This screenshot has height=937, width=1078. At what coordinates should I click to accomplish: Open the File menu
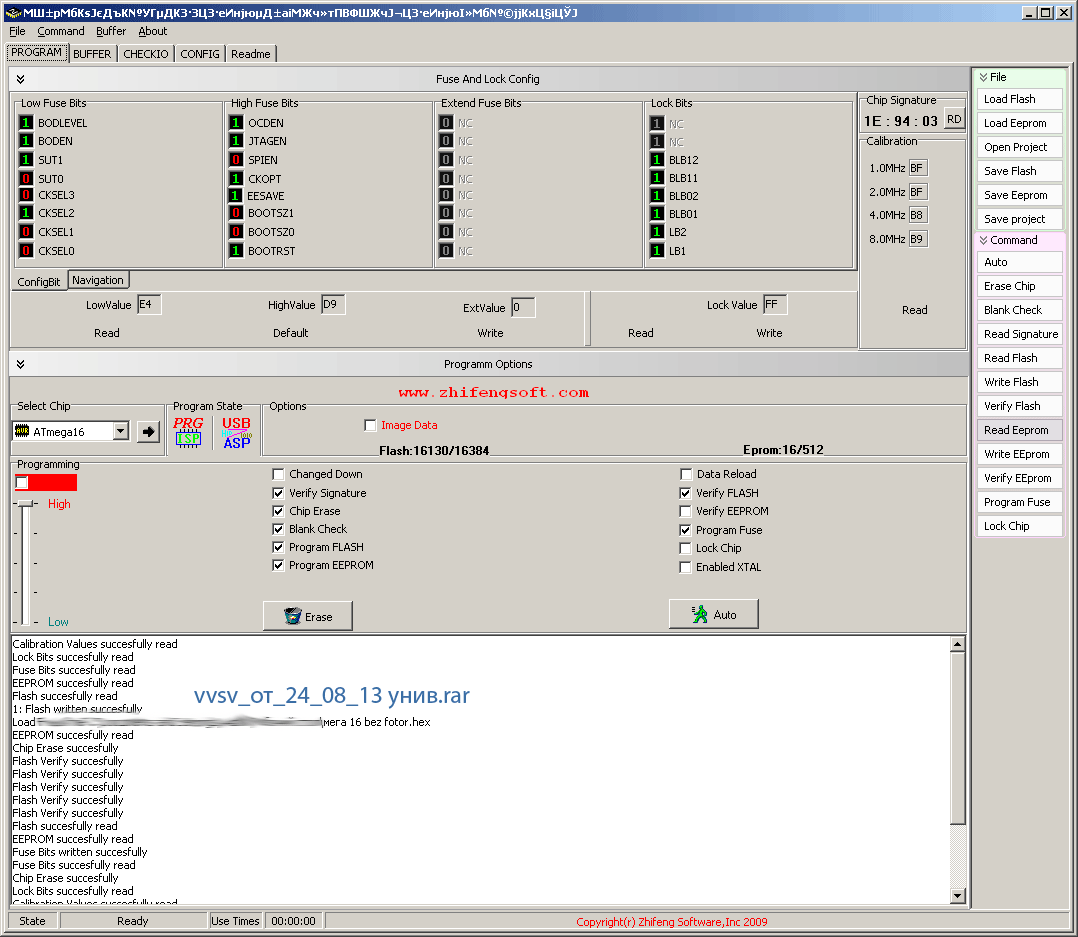tap(17, 31)
